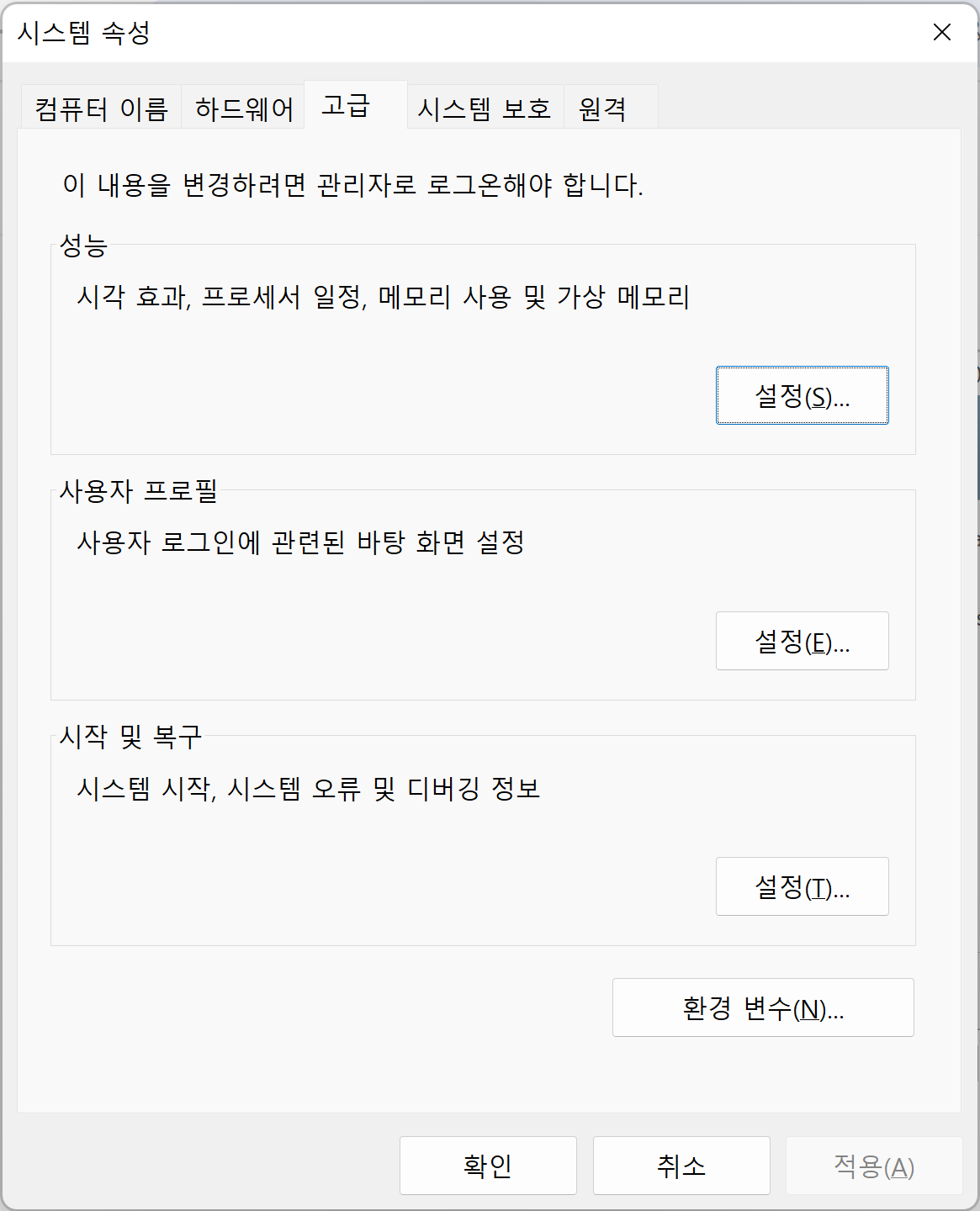This screenshot has width=980, height=1211.
Task: Confirm with the 확인 button
Action: click(x=488, y=1166)
